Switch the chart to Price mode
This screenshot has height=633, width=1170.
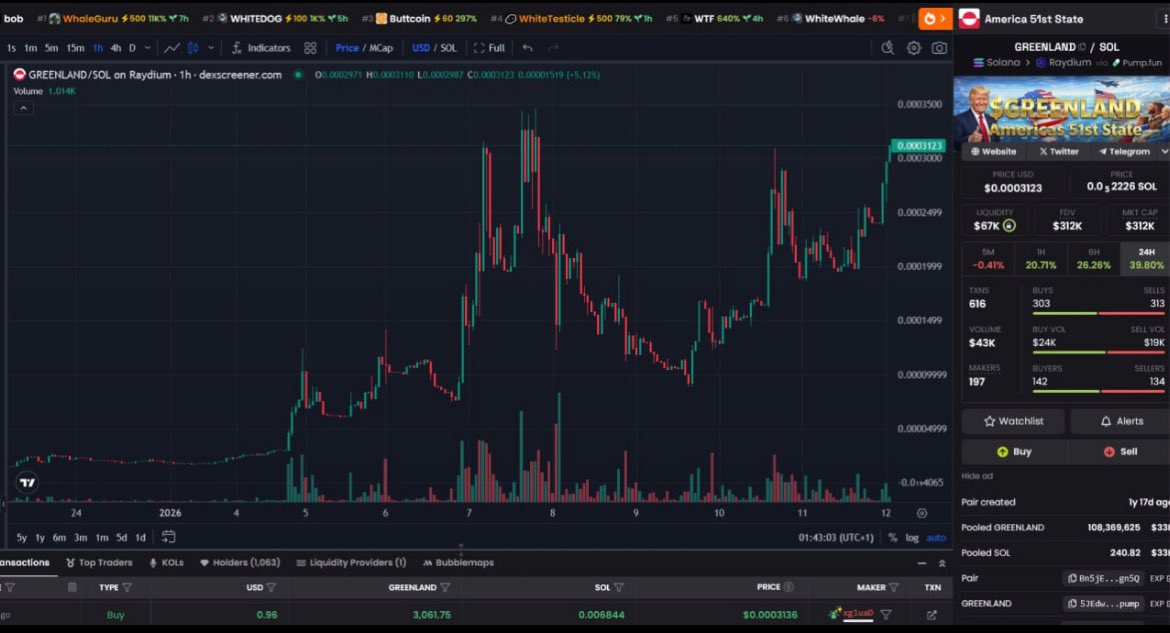[x=347, y=48]
